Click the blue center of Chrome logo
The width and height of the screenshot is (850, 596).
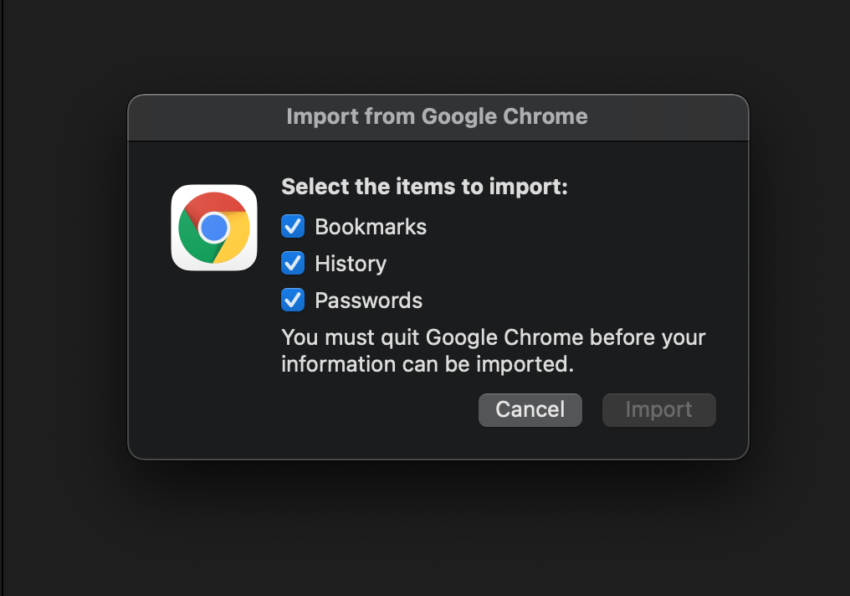click(214, 229)
